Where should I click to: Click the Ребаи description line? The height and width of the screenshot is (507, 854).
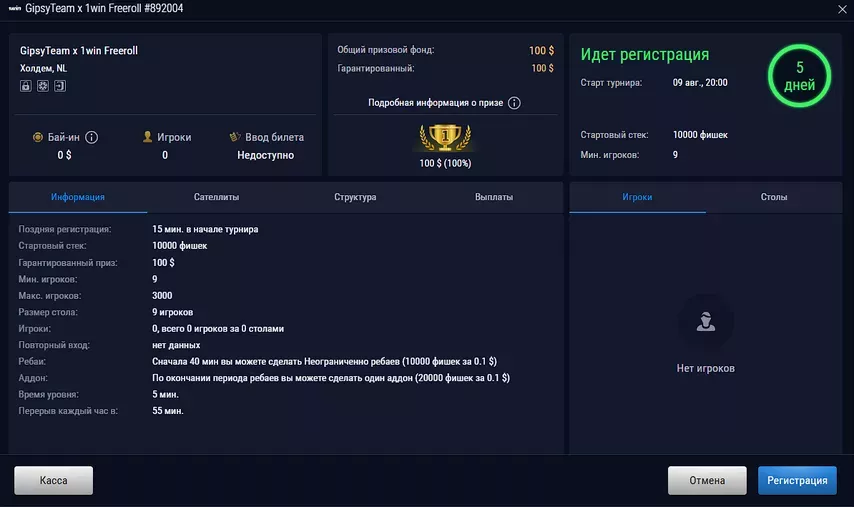point(324,362)
